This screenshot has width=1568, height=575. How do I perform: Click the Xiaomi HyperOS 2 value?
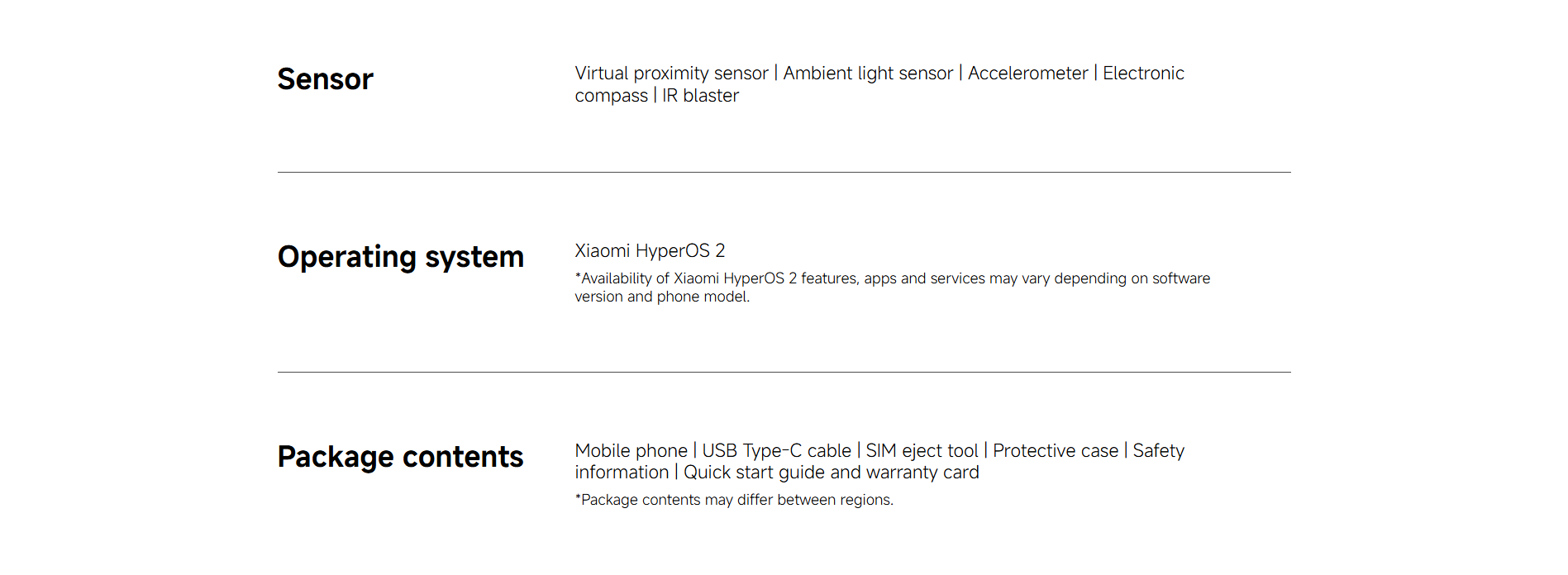pos(650,251)
